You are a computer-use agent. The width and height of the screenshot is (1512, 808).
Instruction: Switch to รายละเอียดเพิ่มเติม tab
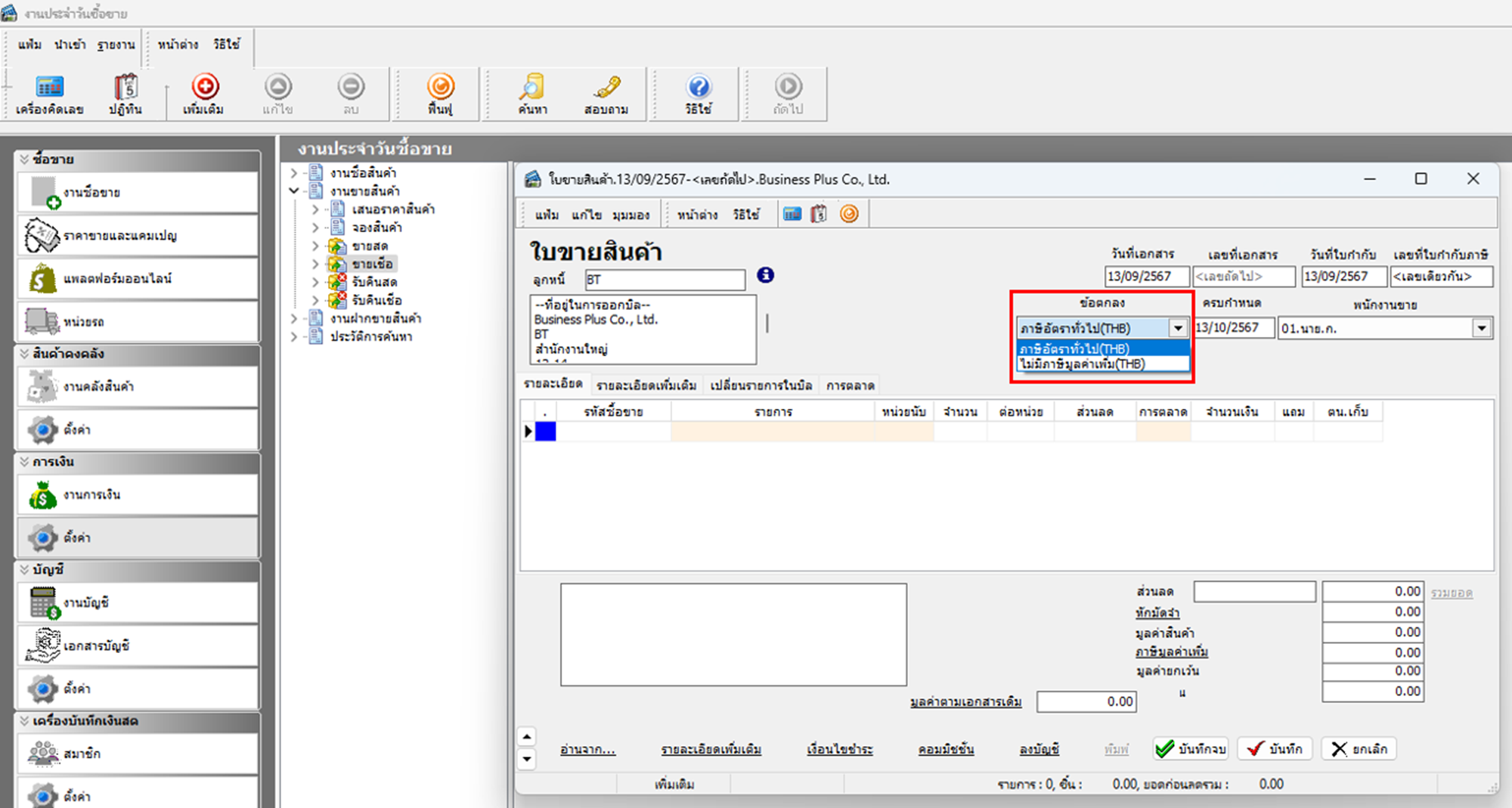pos(646,385)
